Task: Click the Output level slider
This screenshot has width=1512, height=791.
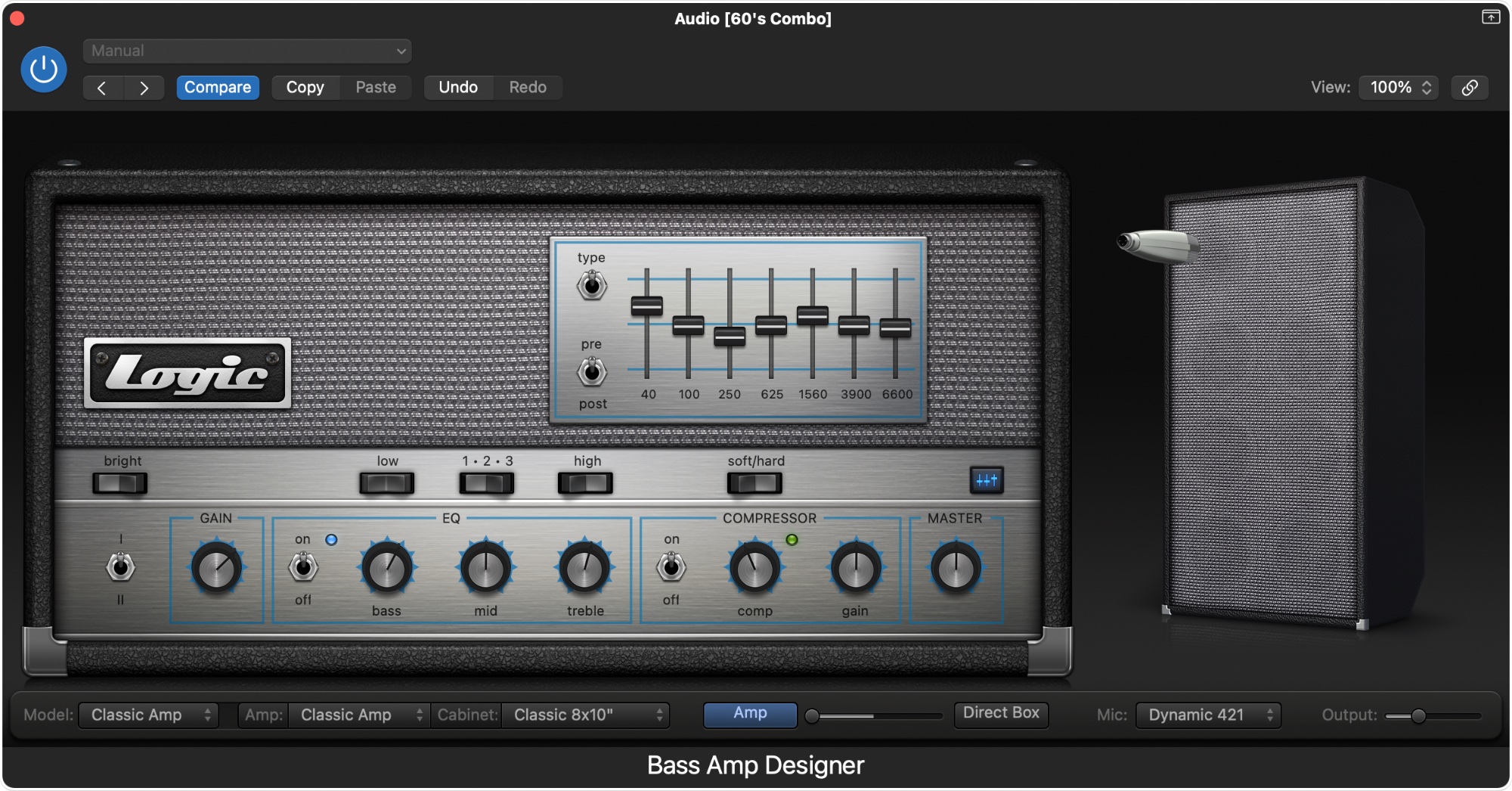Action: click(x=1433, y=715)
